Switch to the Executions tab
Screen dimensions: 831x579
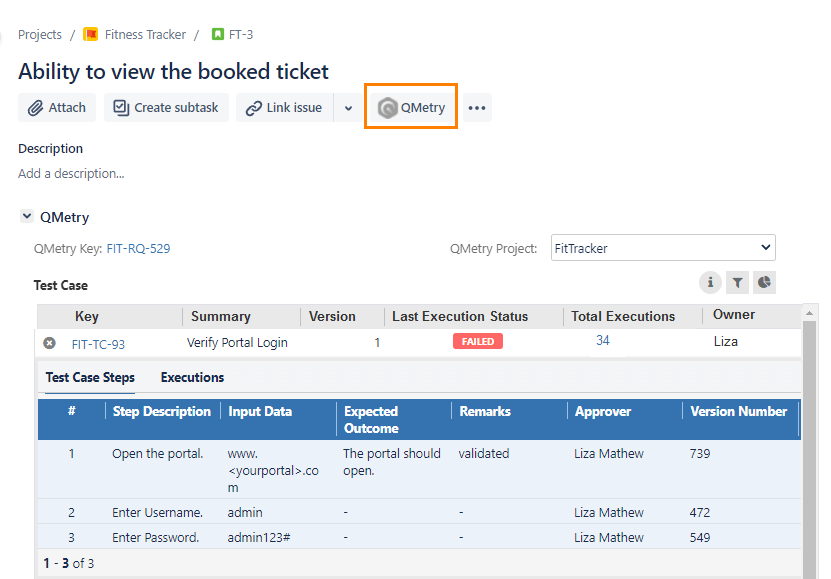[x=192, y=377]
